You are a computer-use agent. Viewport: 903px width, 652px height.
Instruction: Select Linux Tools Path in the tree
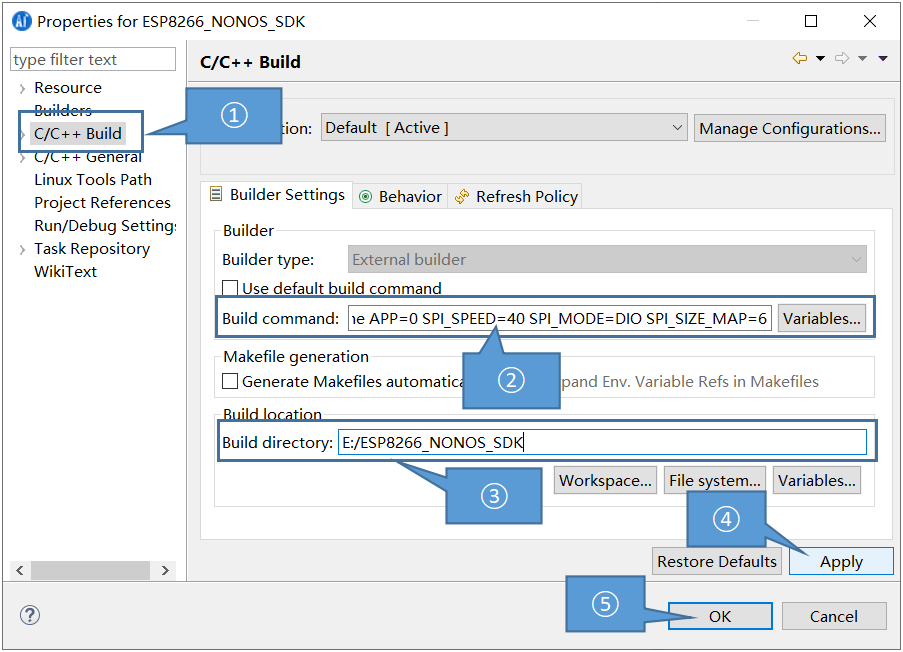coord(93,180)
